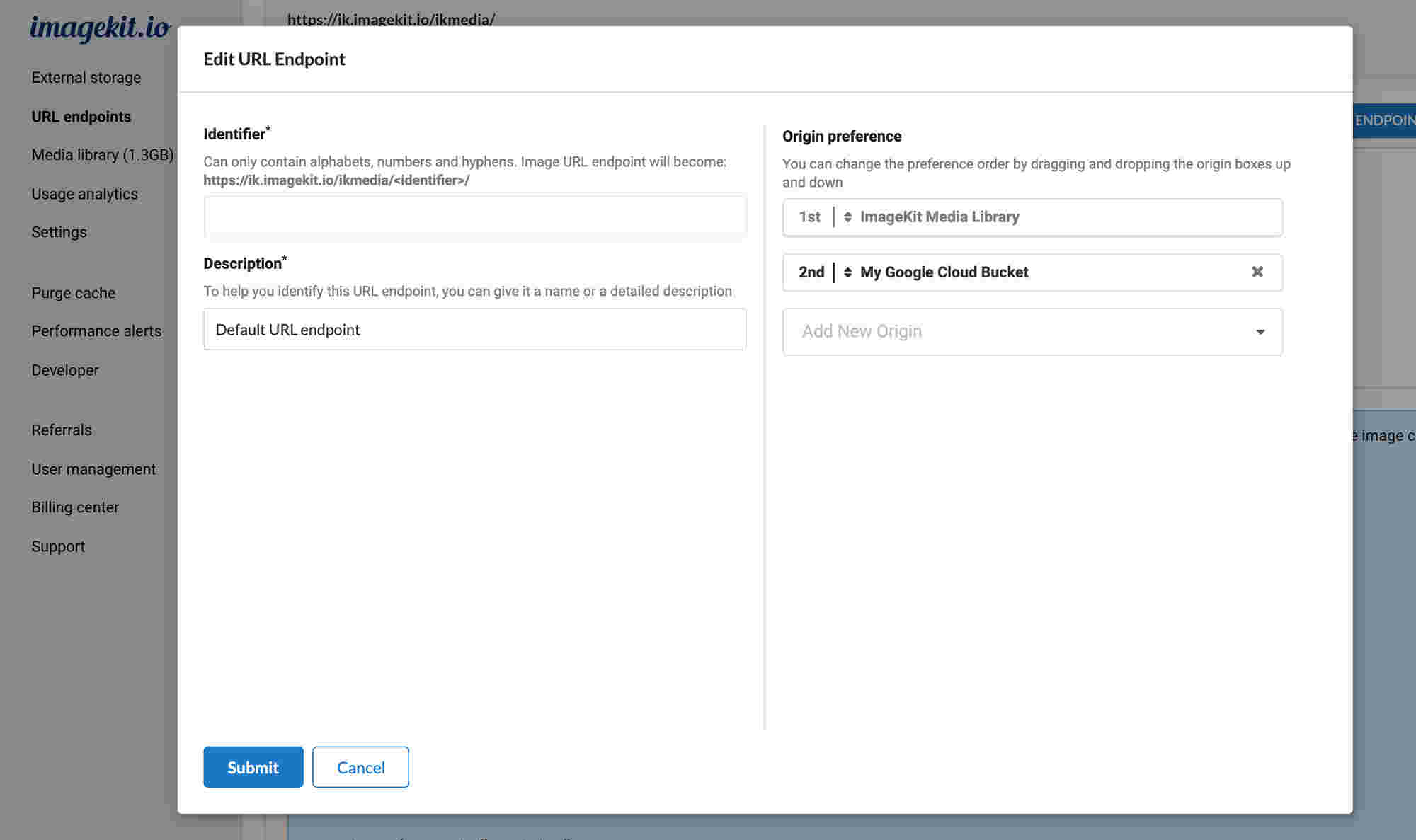Screen dimensions: 1416x840
Task: Remove My Google Cloud Bucket origin via X icon
Action: 1257,272
